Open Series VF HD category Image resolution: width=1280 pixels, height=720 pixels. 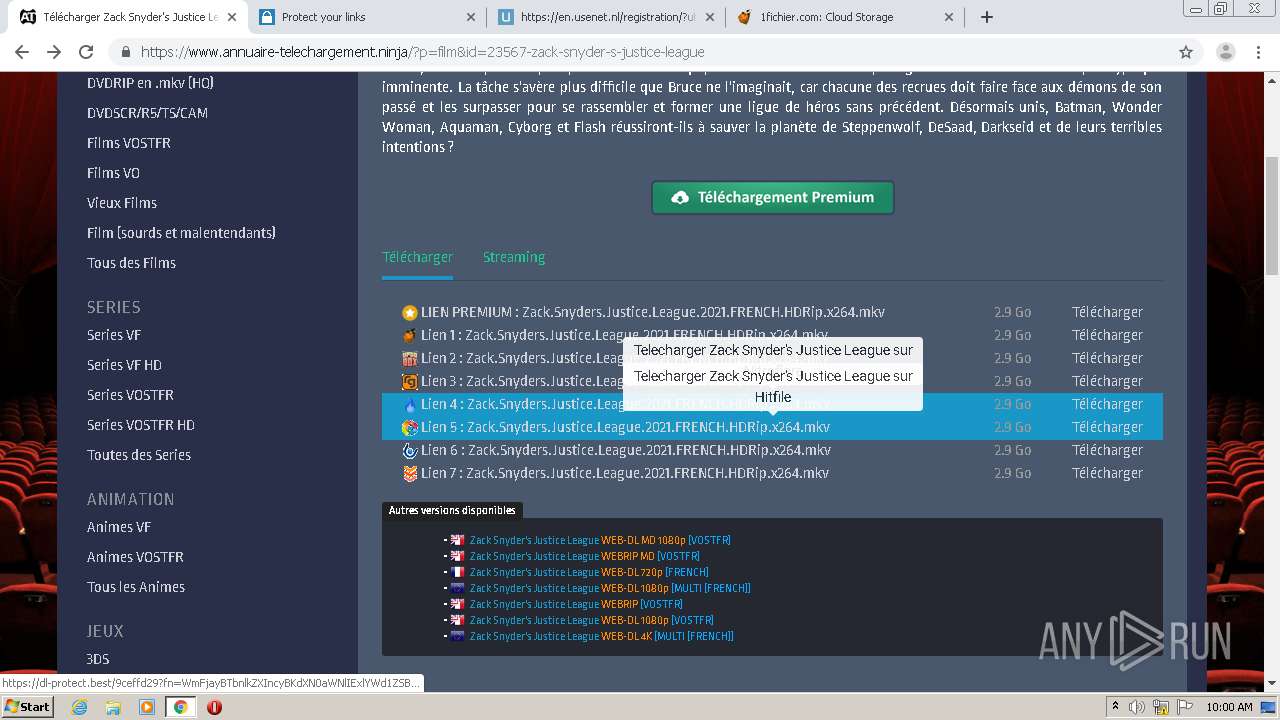point(124,365)
